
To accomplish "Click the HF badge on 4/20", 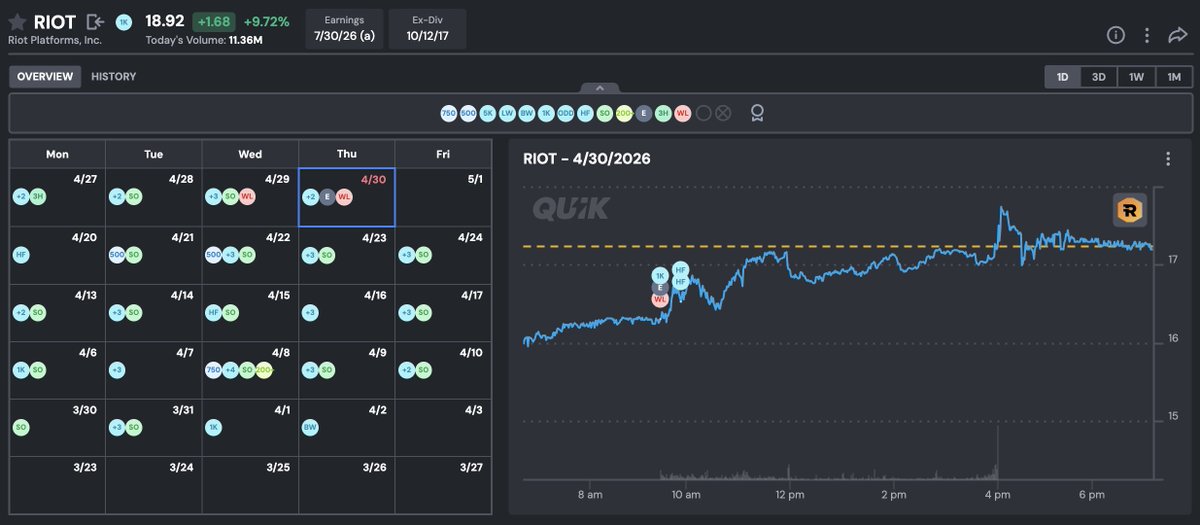I will [21, 255].
